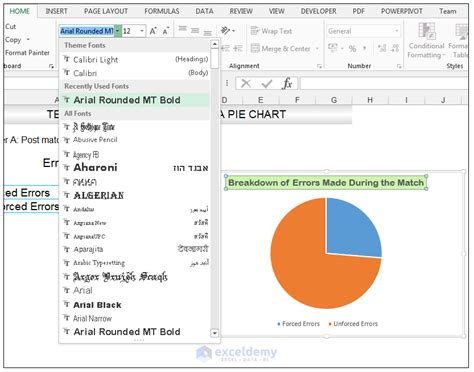Screen dimensions: 474x372
Task: Click the decrease indent icon
Action: click(225, 48)
